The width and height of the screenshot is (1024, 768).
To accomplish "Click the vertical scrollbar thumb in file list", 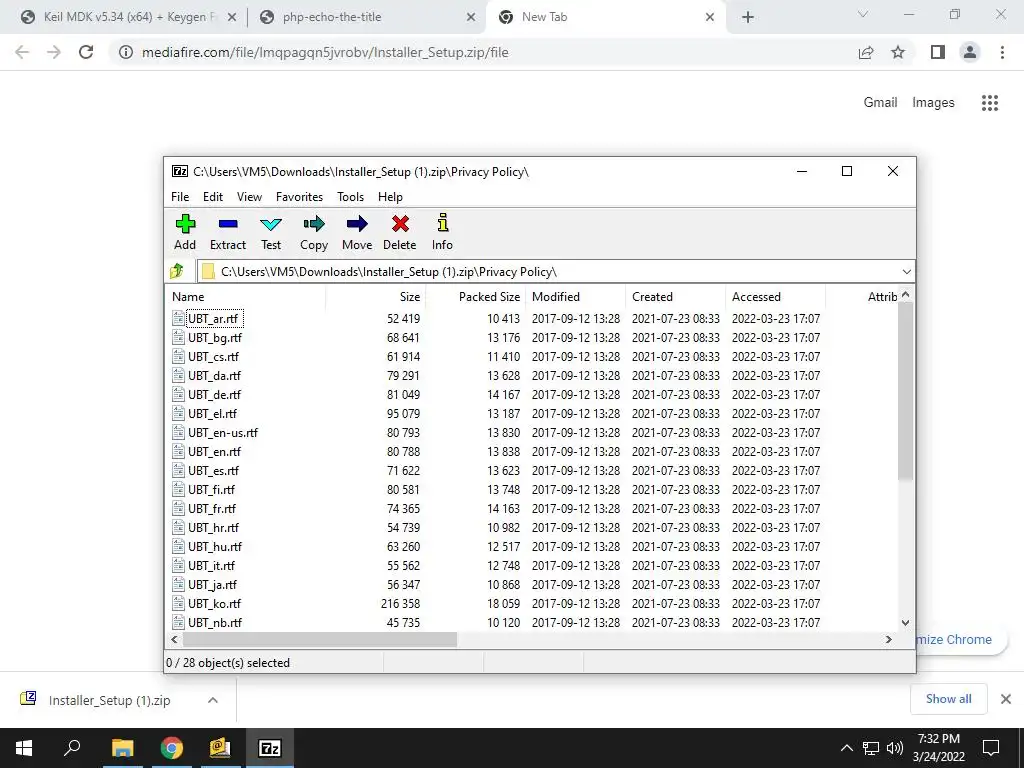I will [905, 392].
